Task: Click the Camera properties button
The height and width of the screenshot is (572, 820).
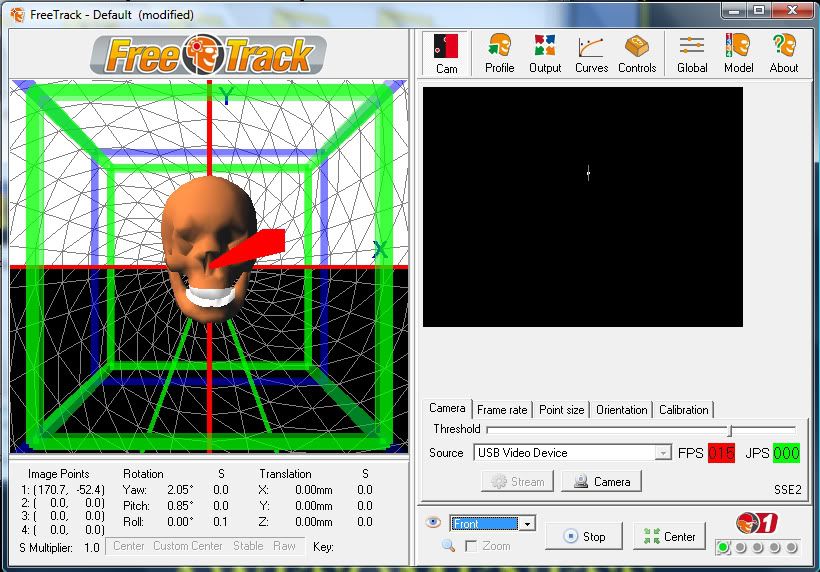Action: 601,481
